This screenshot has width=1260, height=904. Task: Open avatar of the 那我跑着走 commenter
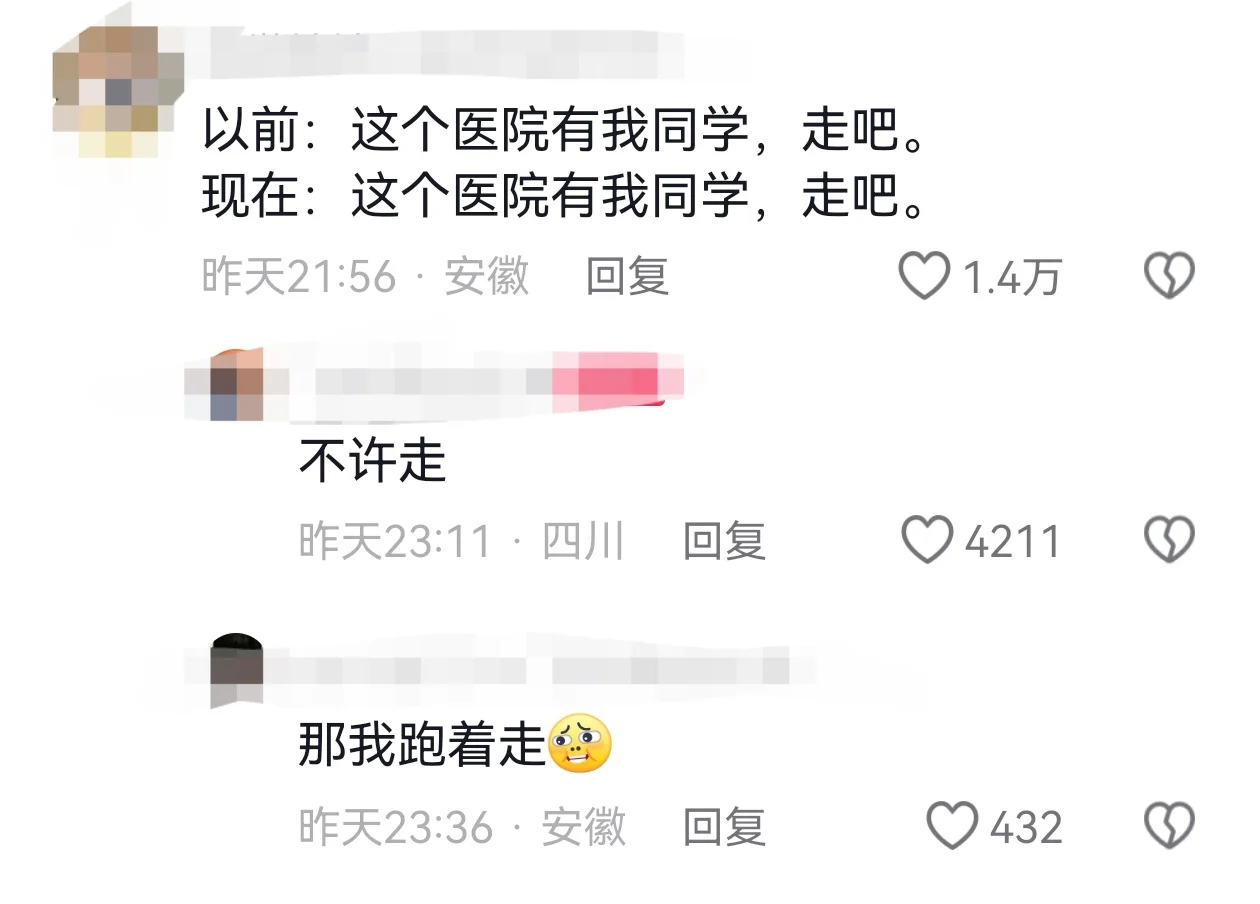pos(237,670)
